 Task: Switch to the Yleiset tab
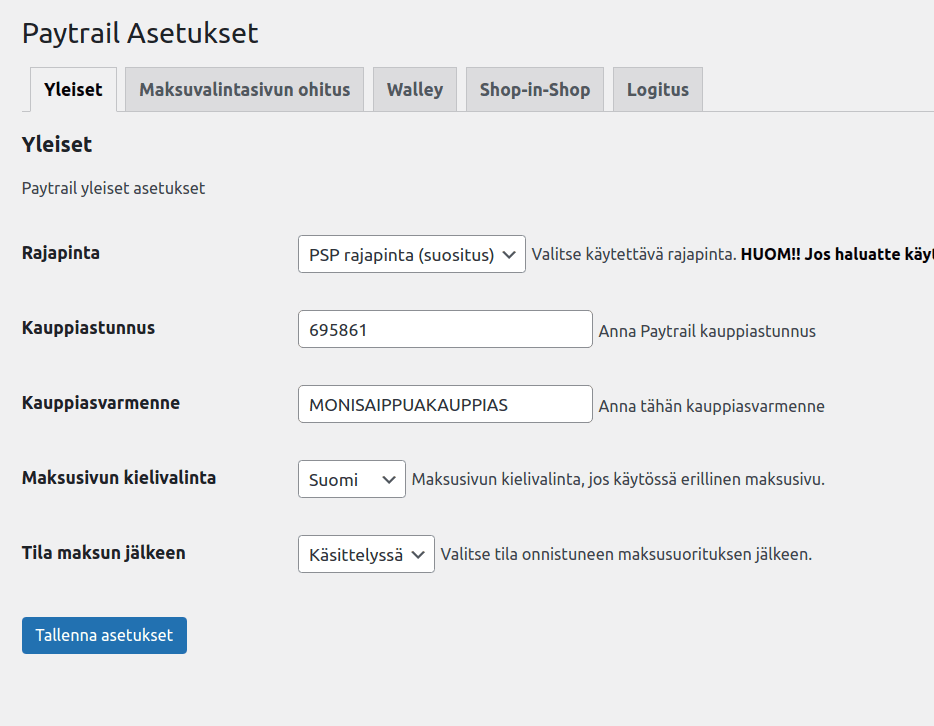pos(73,90)
